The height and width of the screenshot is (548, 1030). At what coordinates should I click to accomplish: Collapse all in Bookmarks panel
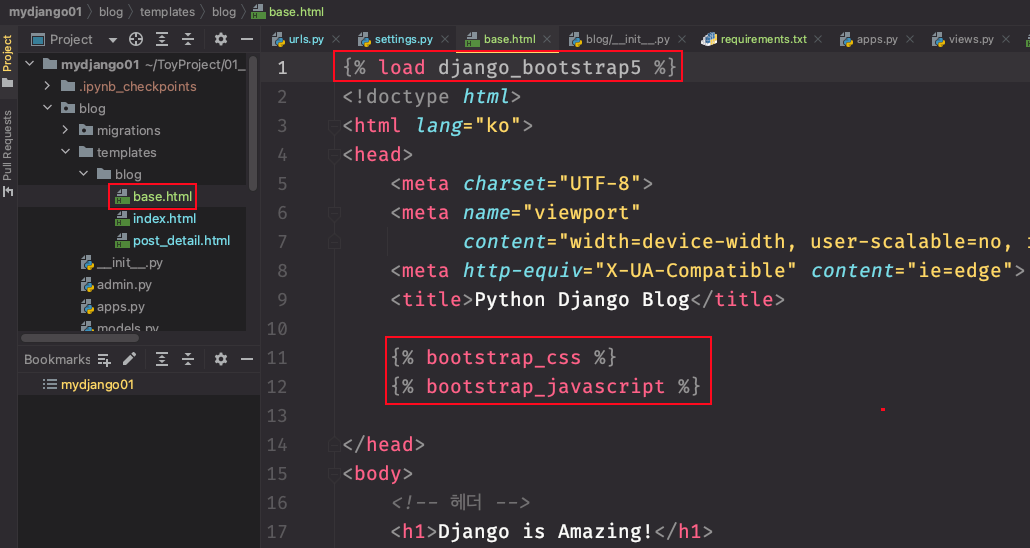188,359
